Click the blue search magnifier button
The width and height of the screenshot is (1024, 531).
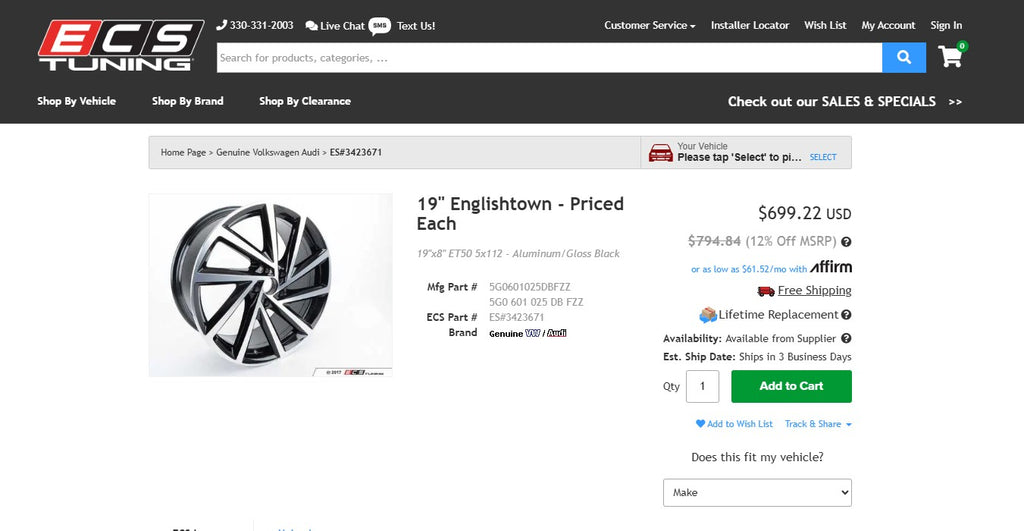904,57
